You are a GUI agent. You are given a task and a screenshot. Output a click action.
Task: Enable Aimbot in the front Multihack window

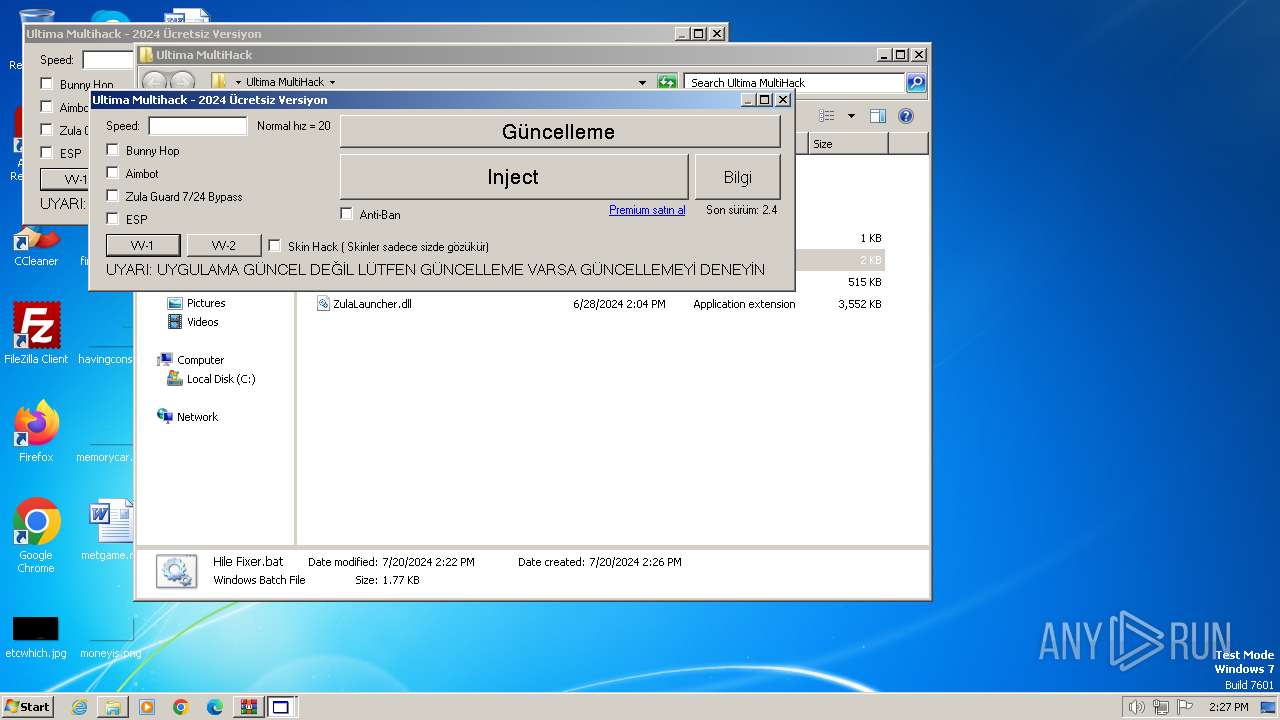click(x=112, y=173)
